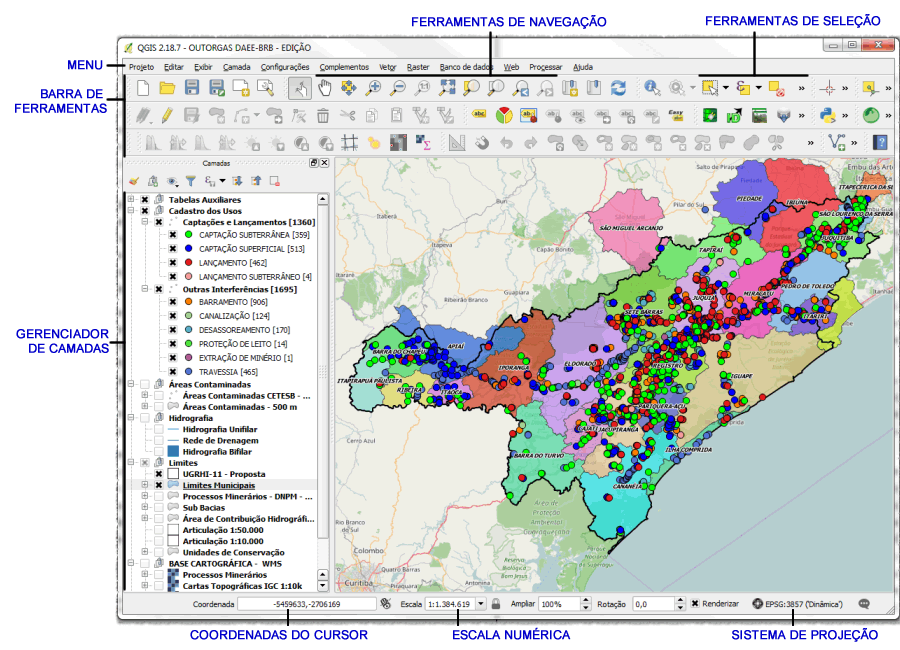900x650 pixels.
Task: Click the Open Project folder icon
Action: pos(167,89)
